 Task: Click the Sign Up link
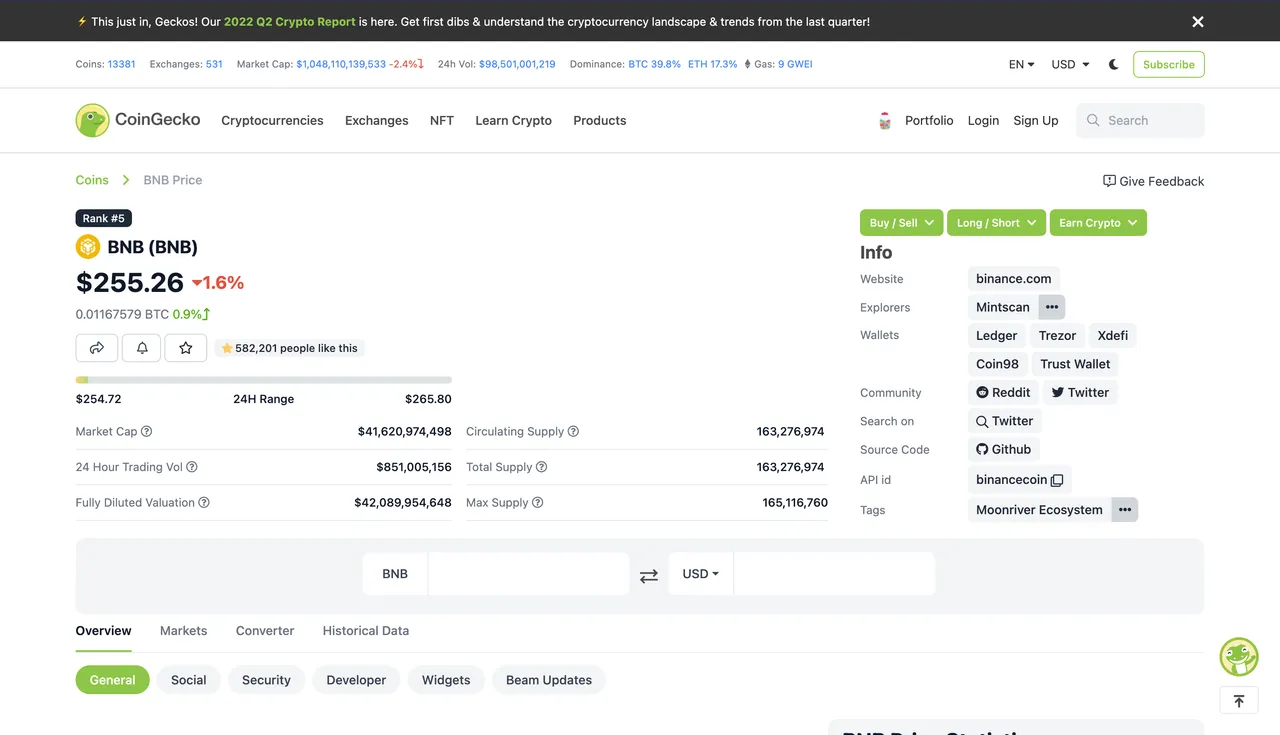pos(1036,120)
